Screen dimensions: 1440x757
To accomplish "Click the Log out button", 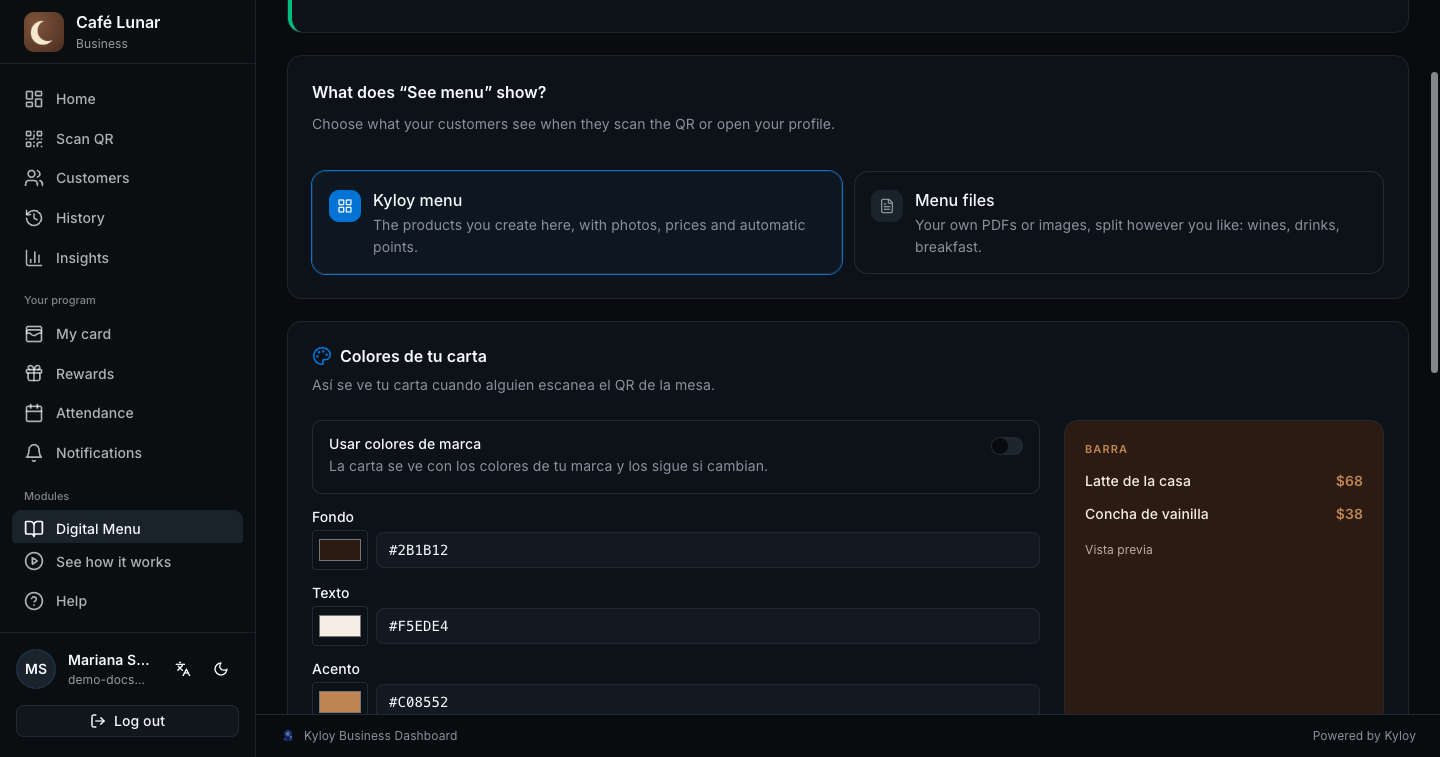I will pyautogui.click(x=127, y=721).
